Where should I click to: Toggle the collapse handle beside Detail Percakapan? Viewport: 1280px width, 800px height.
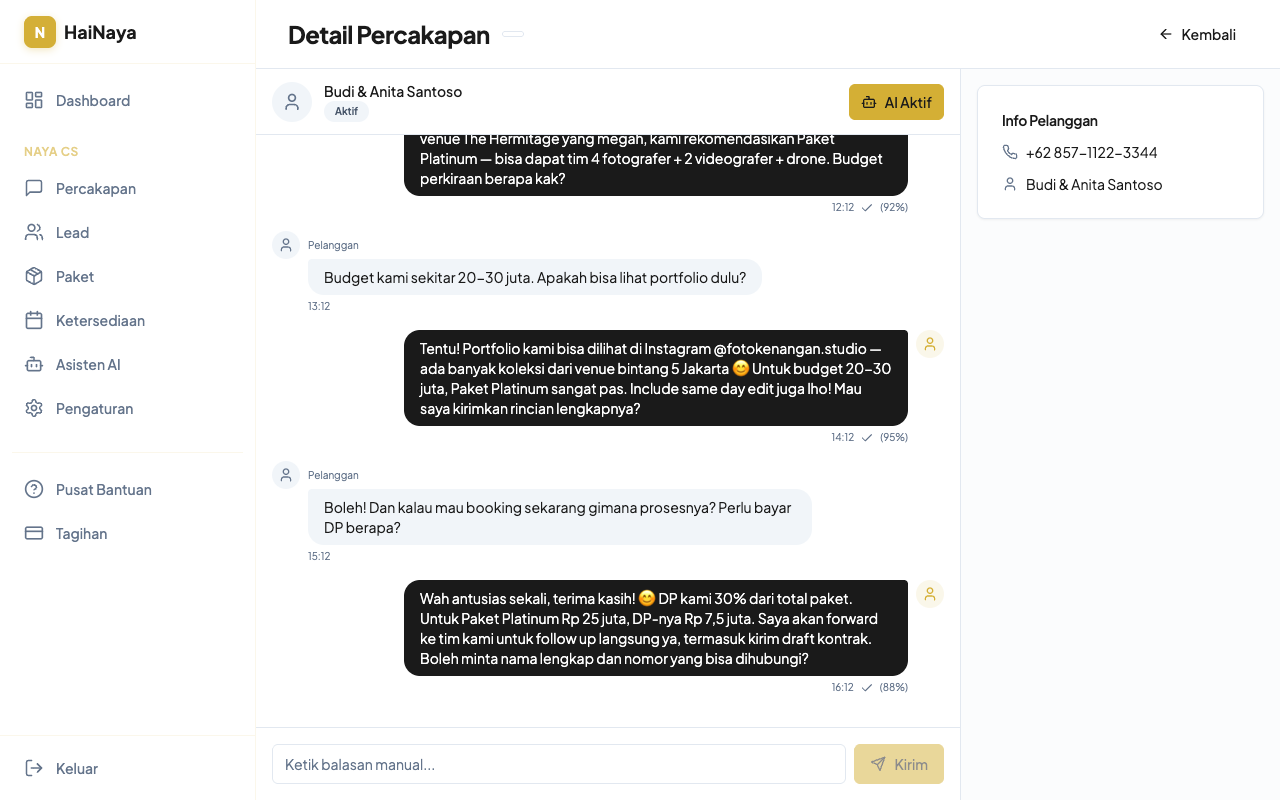pos(512,34)
